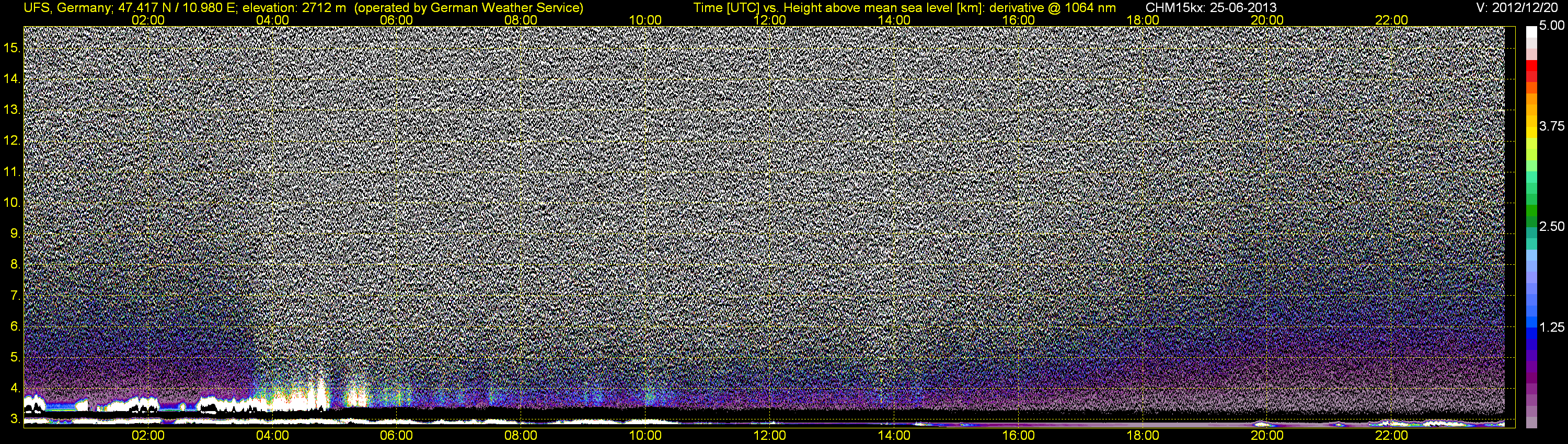Click the station title "UFS, Germany" text
Screen dimensions: 1568x444
tap(67, 8)
